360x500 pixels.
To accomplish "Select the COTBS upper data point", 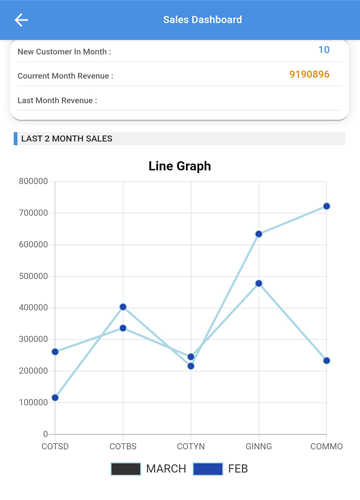I will pyautogui.click(x=123, y=307).
